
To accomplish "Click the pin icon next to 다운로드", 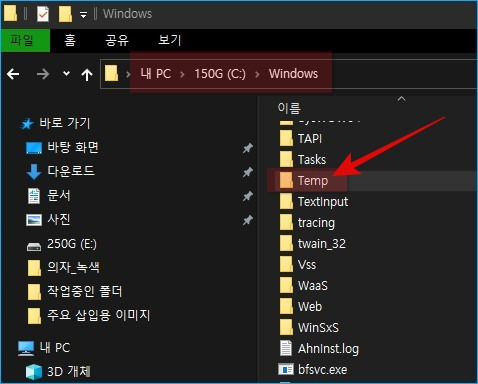I will (x=248, y=172).
